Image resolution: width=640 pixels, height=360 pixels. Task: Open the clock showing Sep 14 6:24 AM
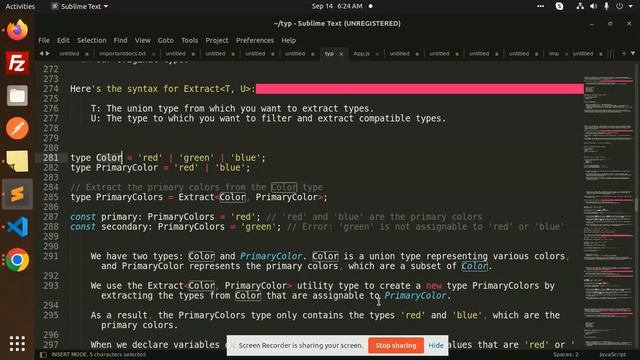click(x=337, y=6)
